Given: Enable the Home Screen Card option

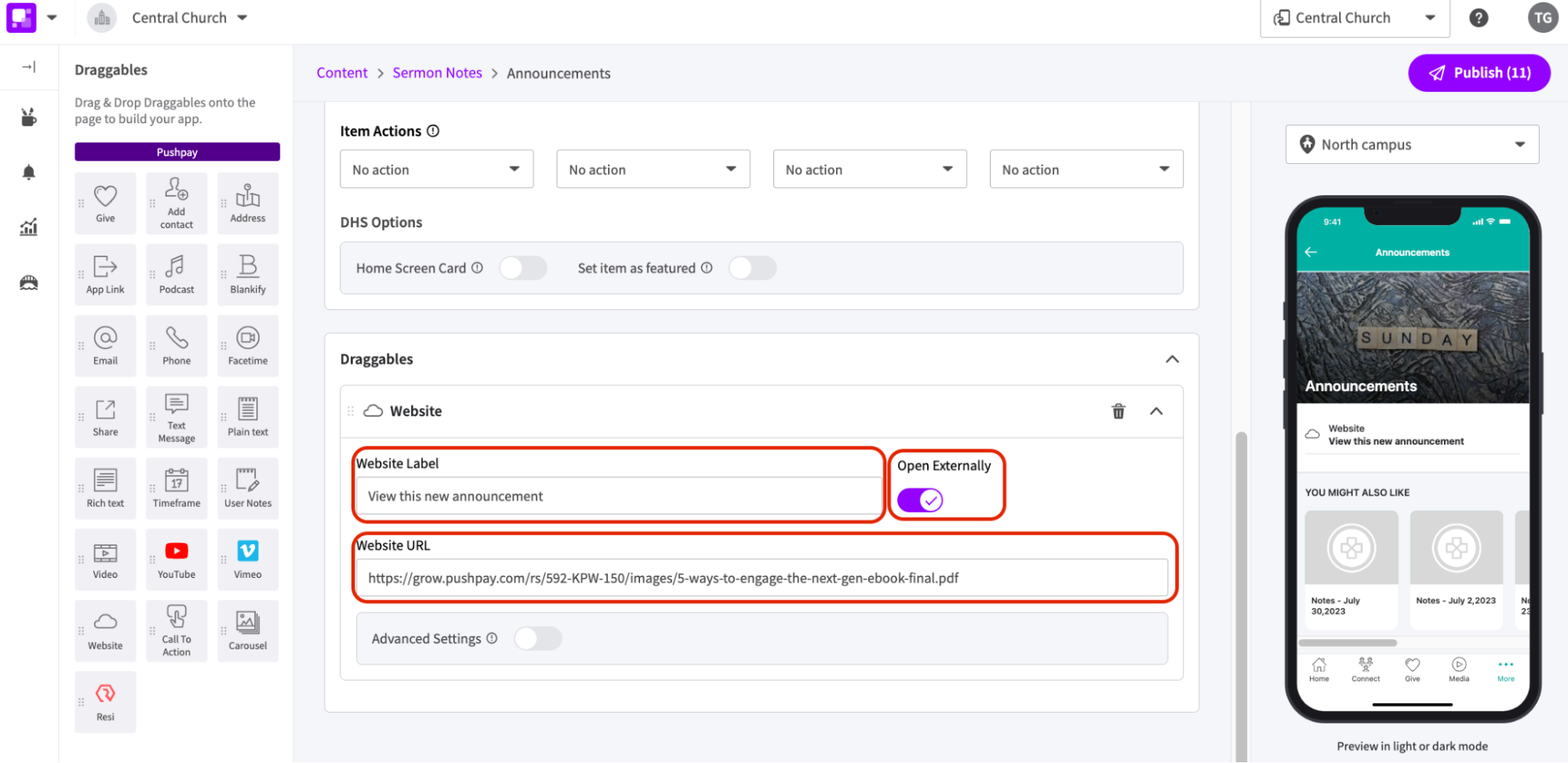Looking at the screenshot, I should click(523, 267).
